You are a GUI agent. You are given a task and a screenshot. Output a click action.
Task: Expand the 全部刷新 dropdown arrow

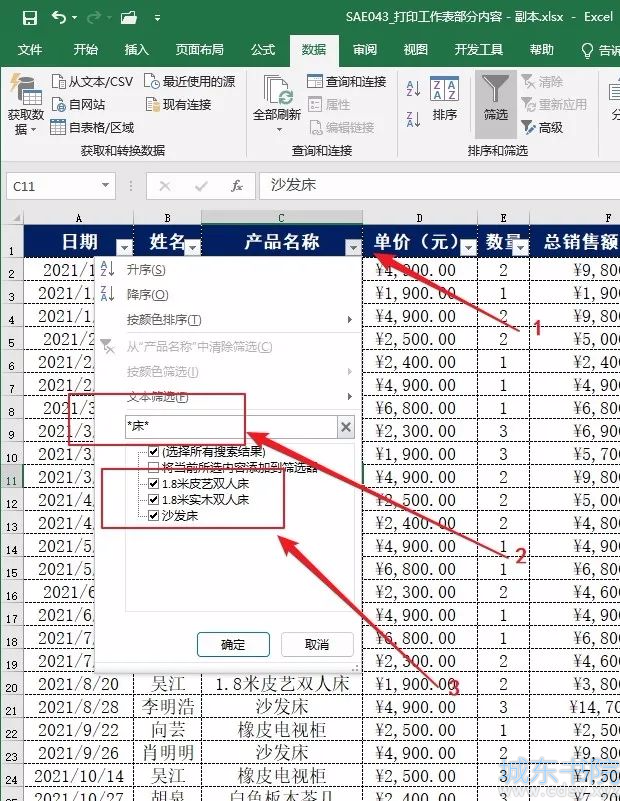[279, 129]
